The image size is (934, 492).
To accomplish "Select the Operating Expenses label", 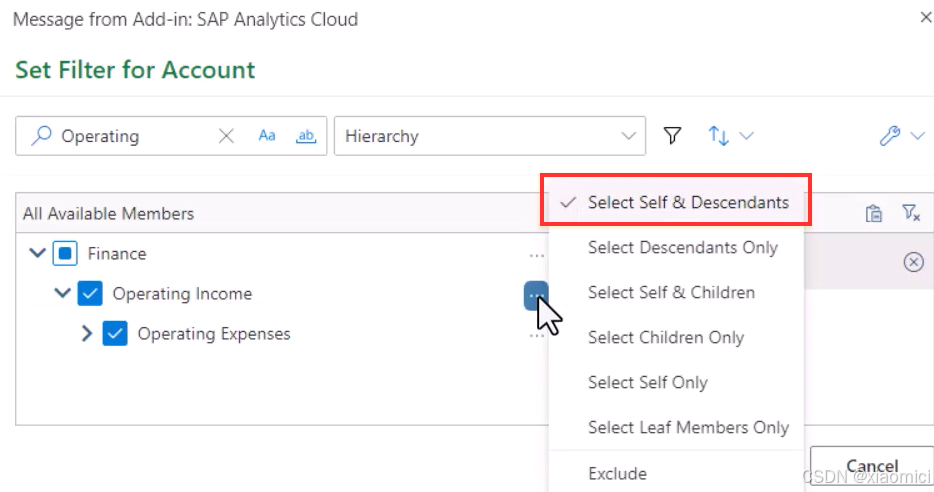I will tap(214, 334).
